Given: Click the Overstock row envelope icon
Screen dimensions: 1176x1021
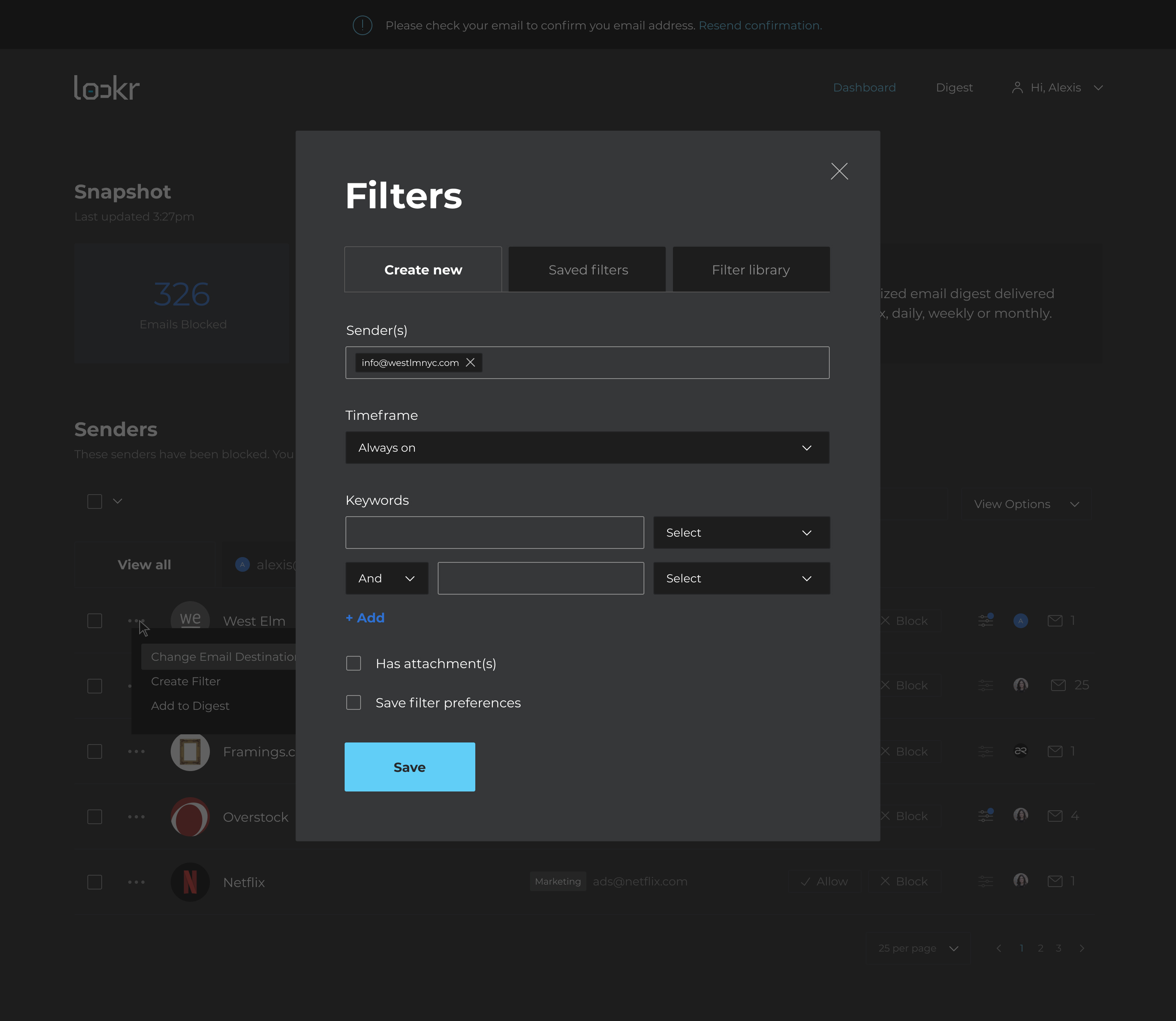Looking at the screenshot, I should [1055, 816].
